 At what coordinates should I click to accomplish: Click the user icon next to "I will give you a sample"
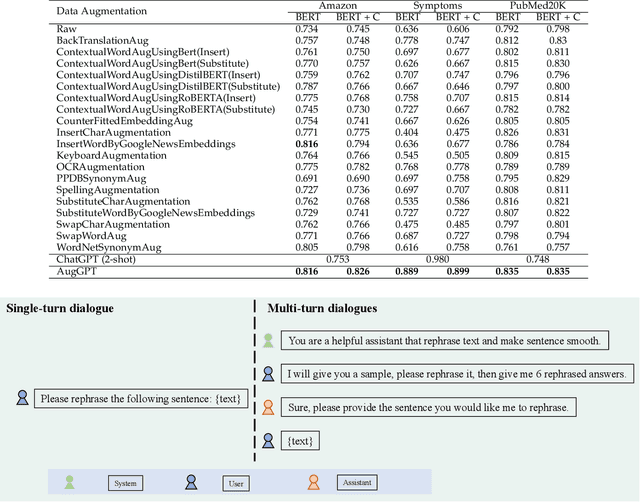[x=267, y=374]
